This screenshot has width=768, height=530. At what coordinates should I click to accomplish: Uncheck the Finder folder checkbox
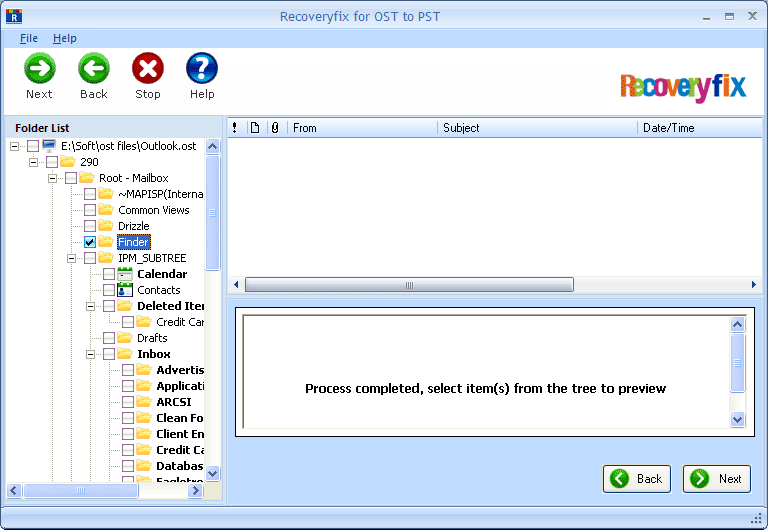(90, 242)
